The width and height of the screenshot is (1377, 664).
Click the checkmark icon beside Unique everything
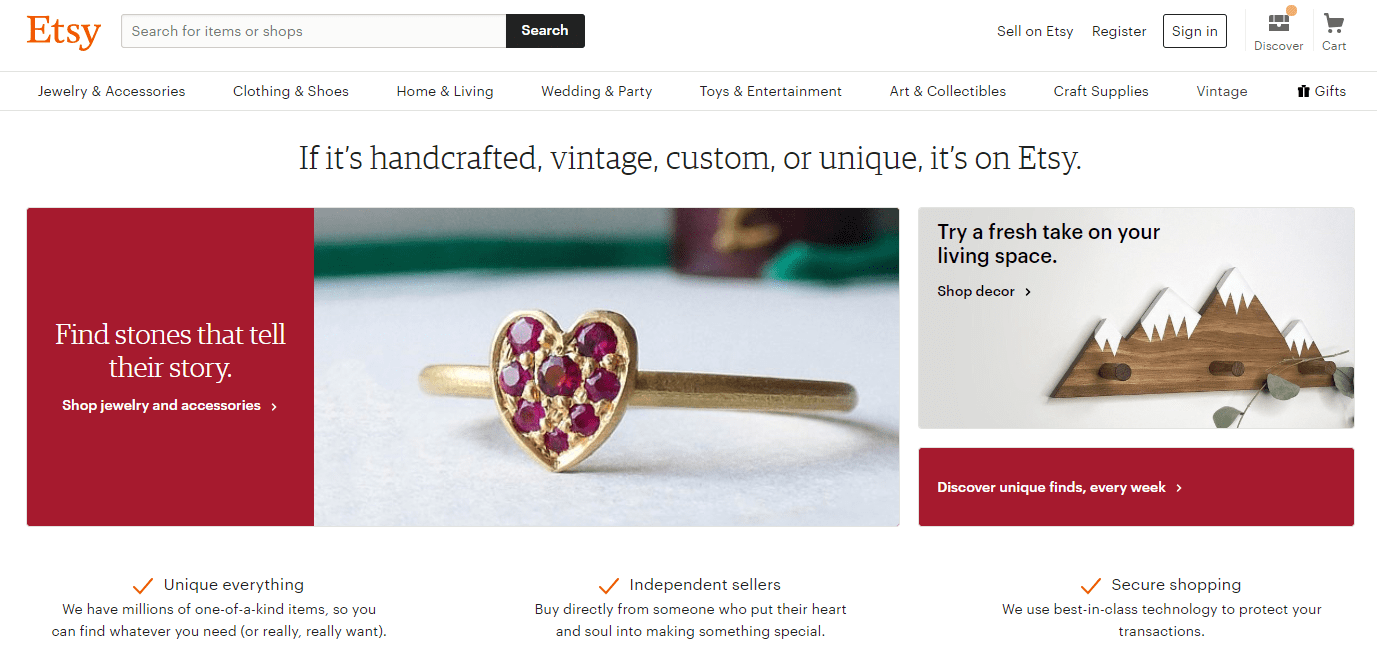(x=143, y=585)
